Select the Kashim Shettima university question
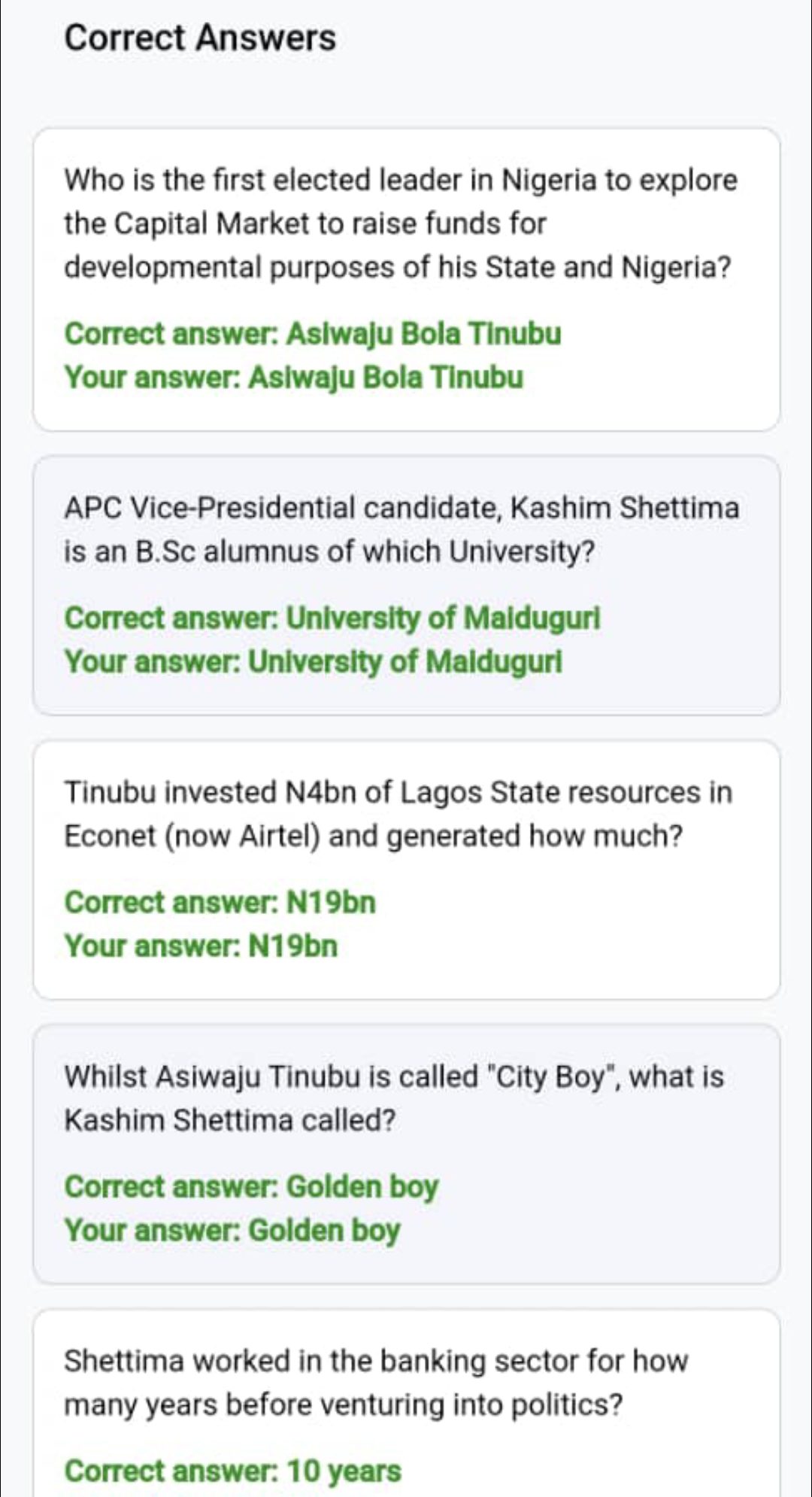 401,530
